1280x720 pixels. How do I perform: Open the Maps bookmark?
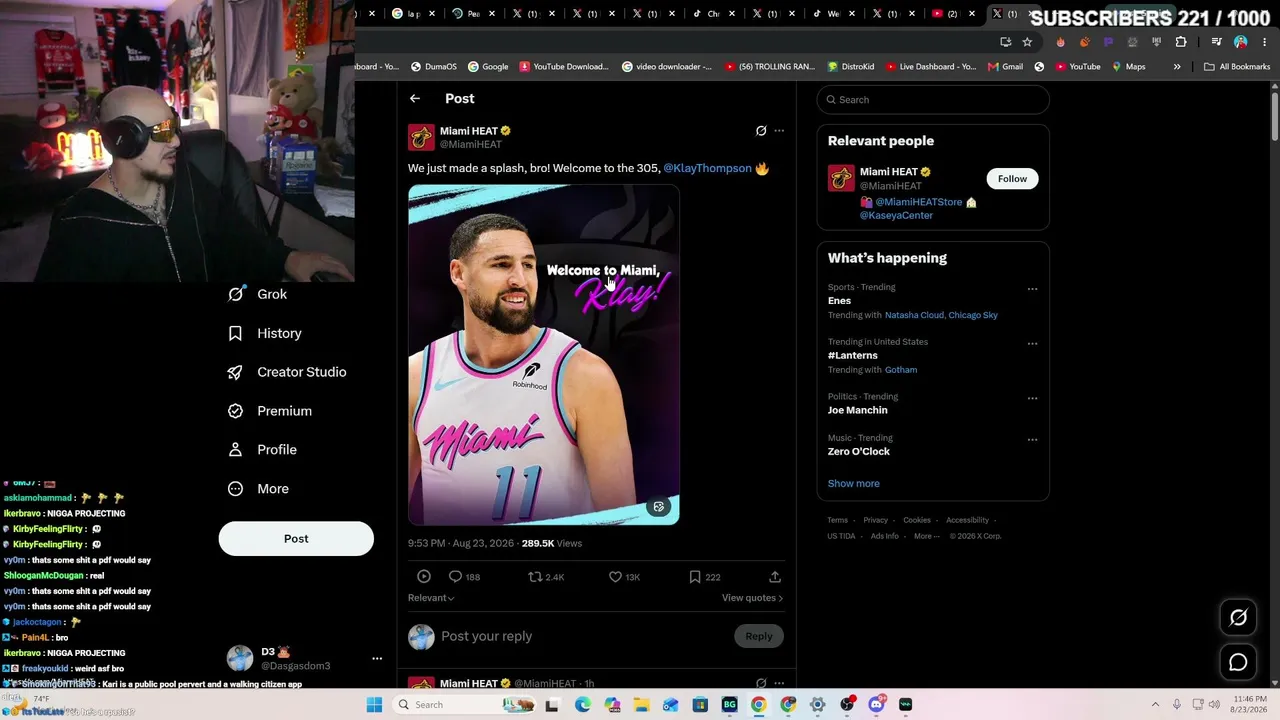click(x=1129, y=67)
